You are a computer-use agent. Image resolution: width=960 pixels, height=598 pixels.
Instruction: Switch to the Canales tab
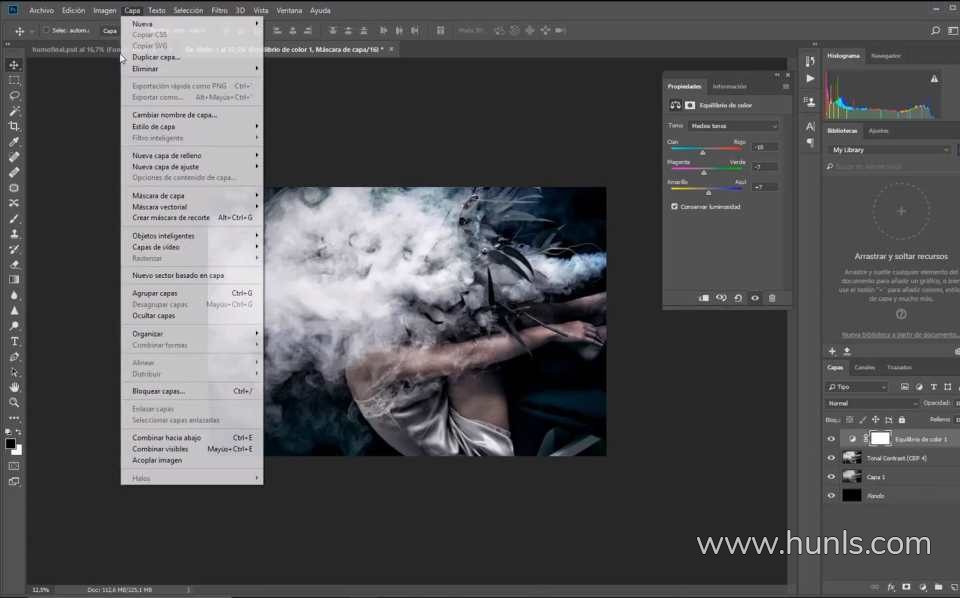(864, 367)
